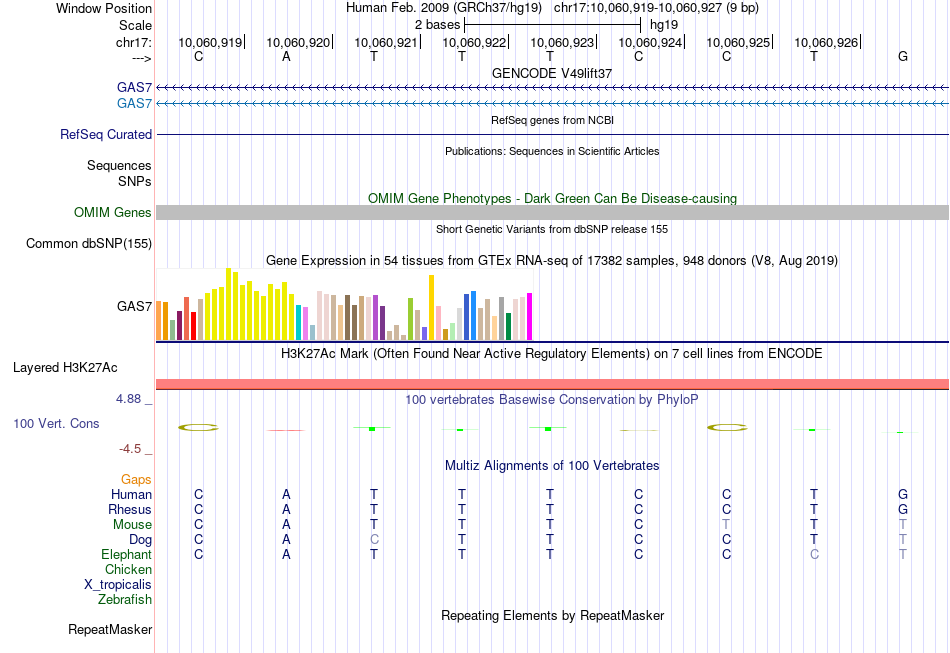Click the window position chr17:10,060,919-10,060,927 text
Image resolution: width=950 pixels, height=653 pixels.
tap(656, 8)
